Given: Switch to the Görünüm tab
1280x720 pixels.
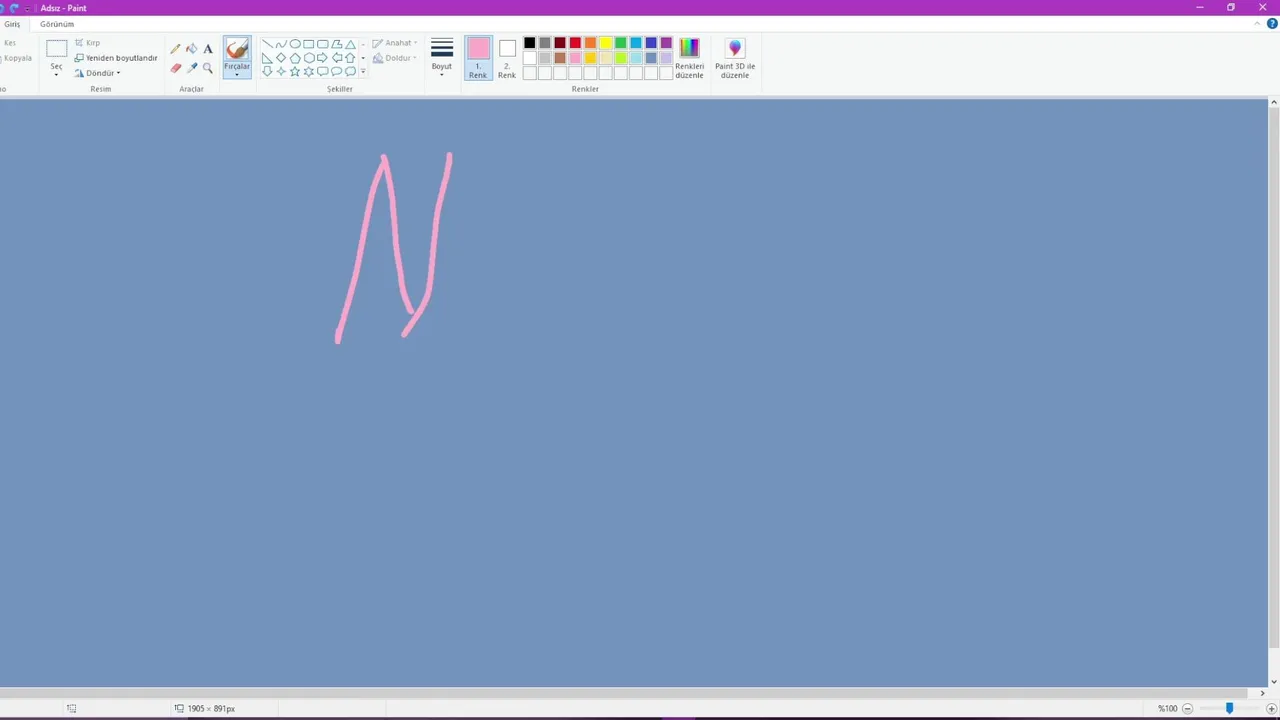Looking at the screenshot, I should pyautogui.click(x=57, y=24).
